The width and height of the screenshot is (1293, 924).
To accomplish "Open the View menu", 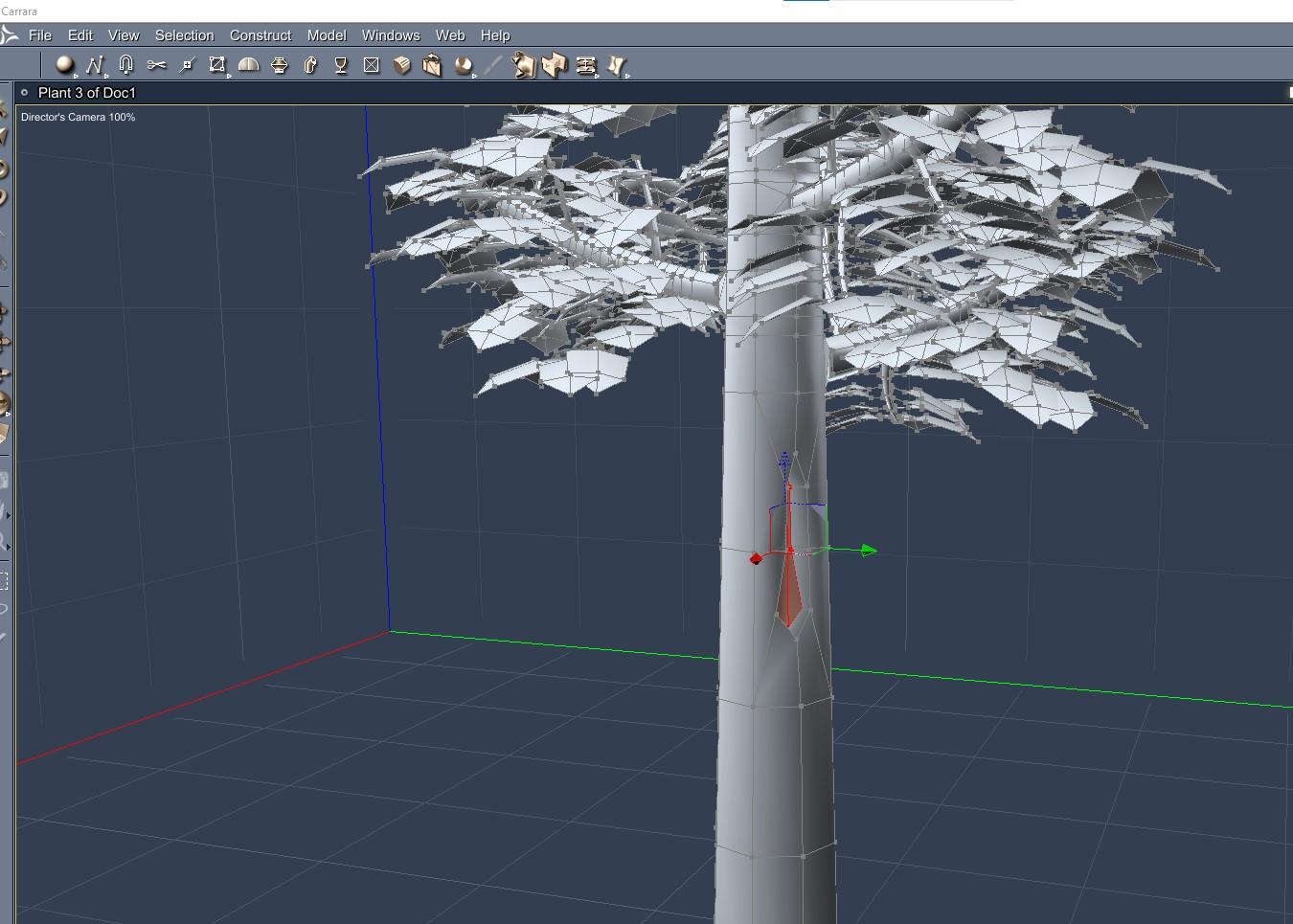I will (x=124, y=35).
